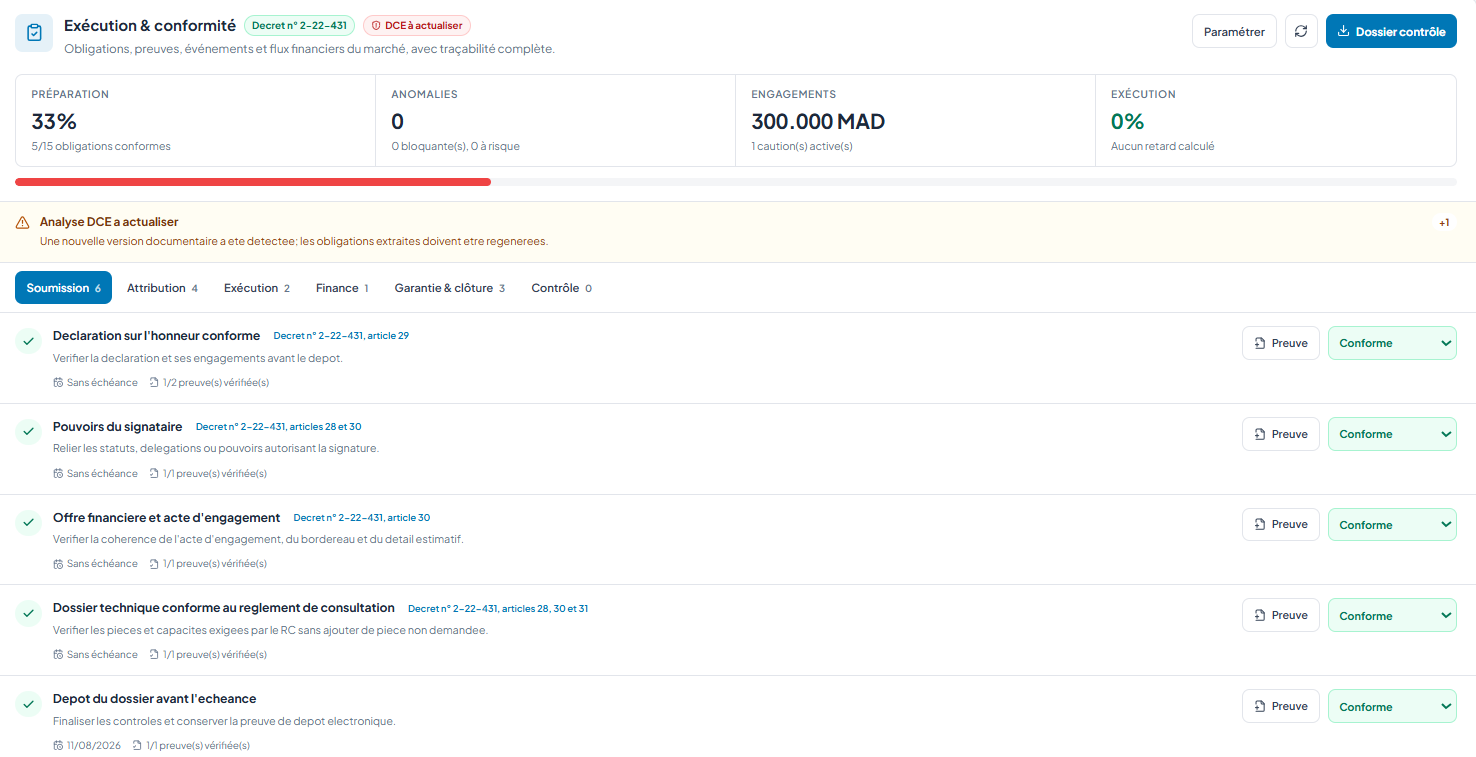Click proof document icon showing 1/2 preuve(s)

(154, 382)
